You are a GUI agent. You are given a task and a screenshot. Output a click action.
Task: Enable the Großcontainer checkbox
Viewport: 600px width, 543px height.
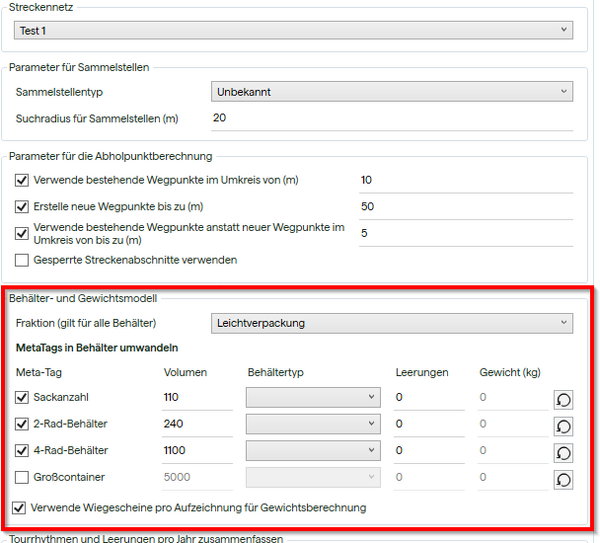(23, 478)
